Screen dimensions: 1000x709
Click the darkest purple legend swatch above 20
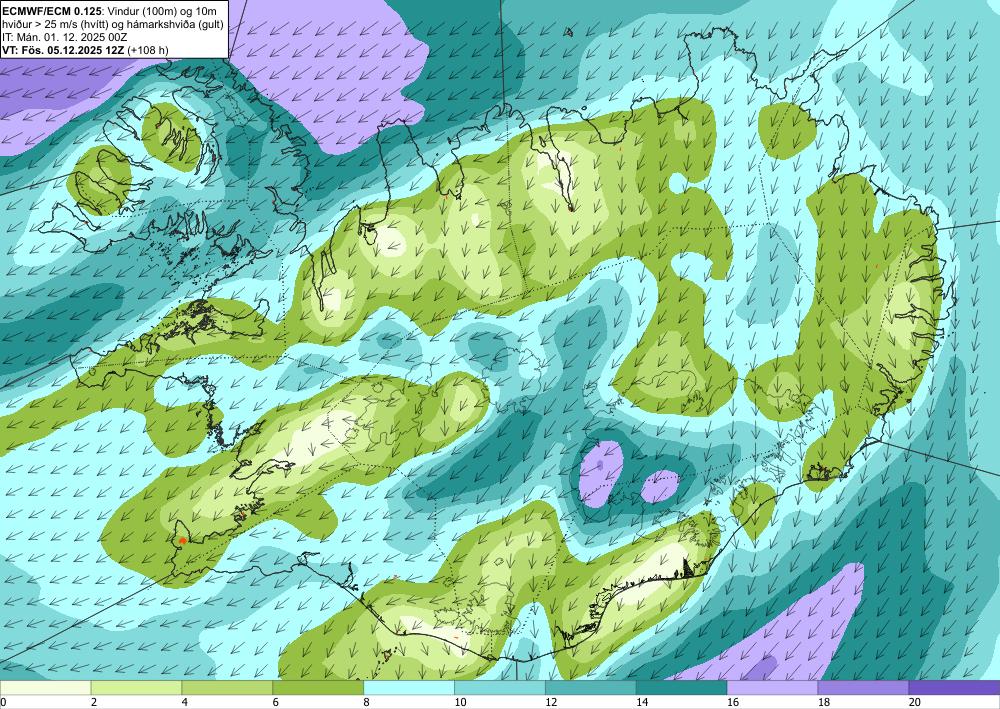[954, 687]
